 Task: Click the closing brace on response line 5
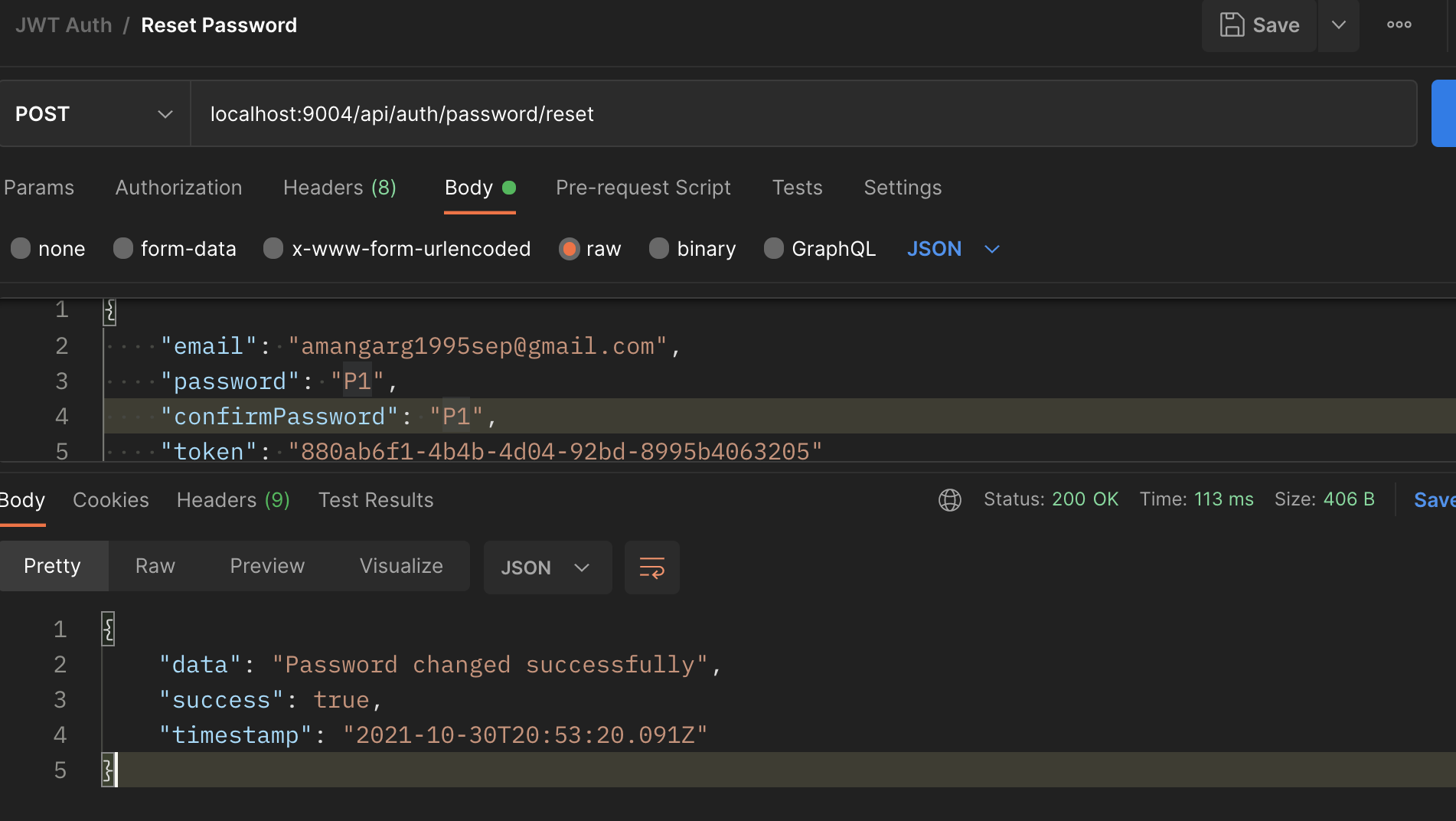click(108, 770)
